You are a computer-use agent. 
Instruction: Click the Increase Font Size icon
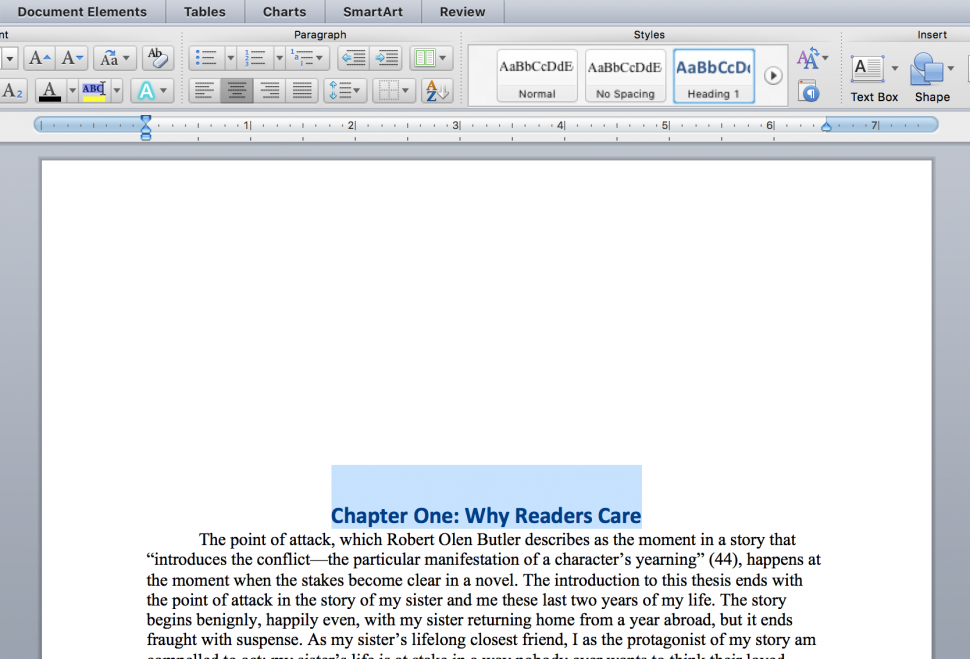(38, 57)
